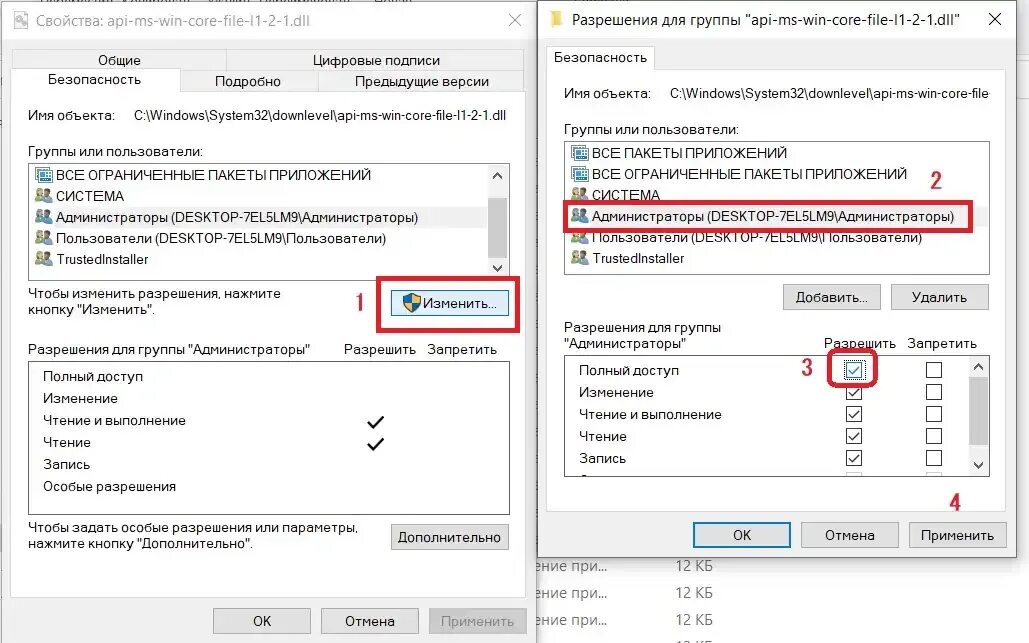Click the down arrow of the permissions list scrollbar
Image resolution: width=1029 pixels, height=643 pixels.
pyautogui.click(x=978, y=465)
